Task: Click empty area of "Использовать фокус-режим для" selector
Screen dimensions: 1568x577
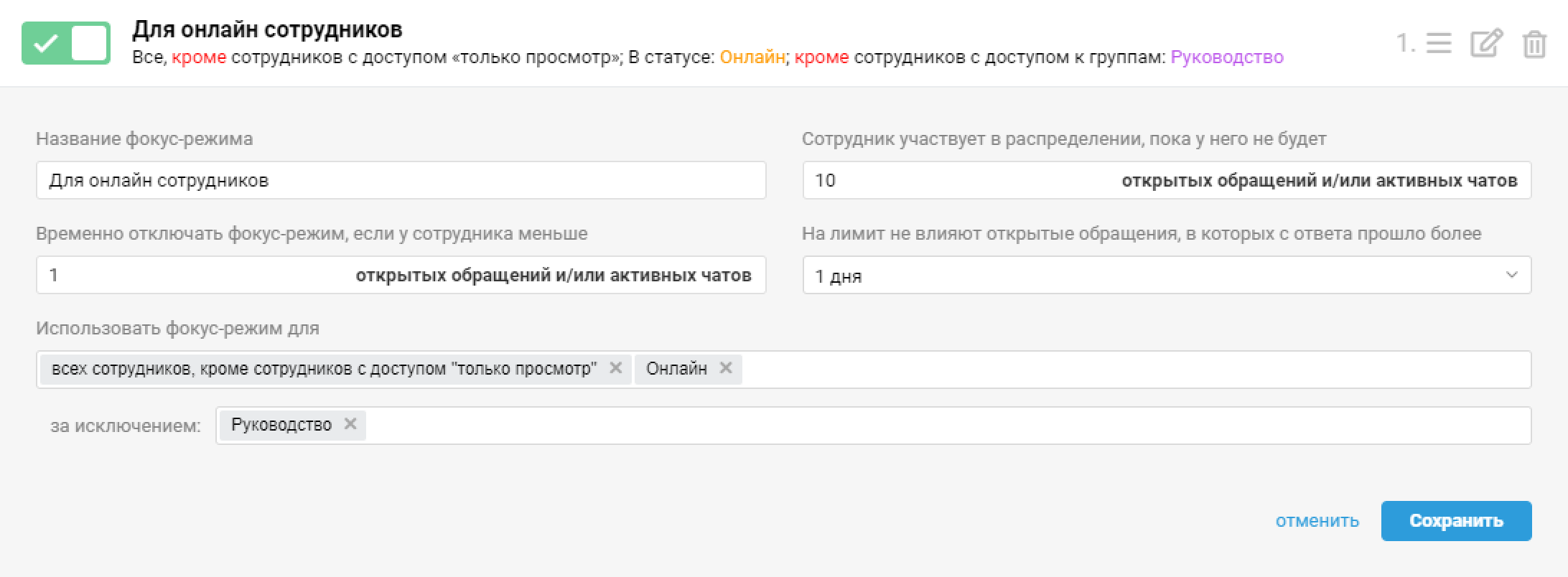Action: (x=1134, y=370)
